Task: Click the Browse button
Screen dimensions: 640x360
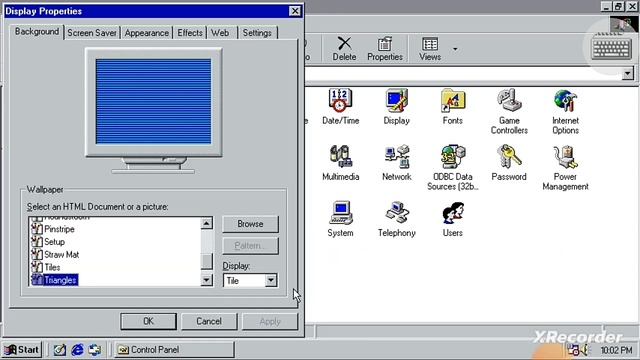Action: [250, 224]
